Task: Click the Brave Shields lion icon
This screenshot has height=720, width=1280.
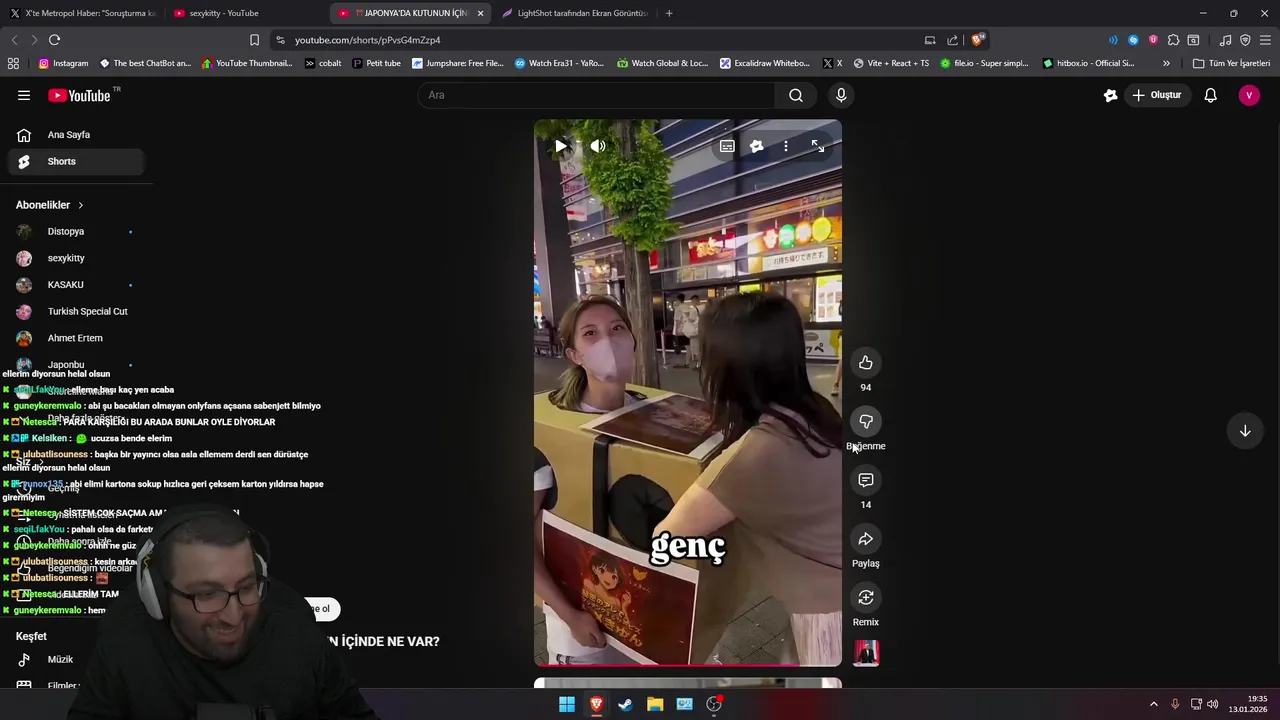Action: click(977, 40)
